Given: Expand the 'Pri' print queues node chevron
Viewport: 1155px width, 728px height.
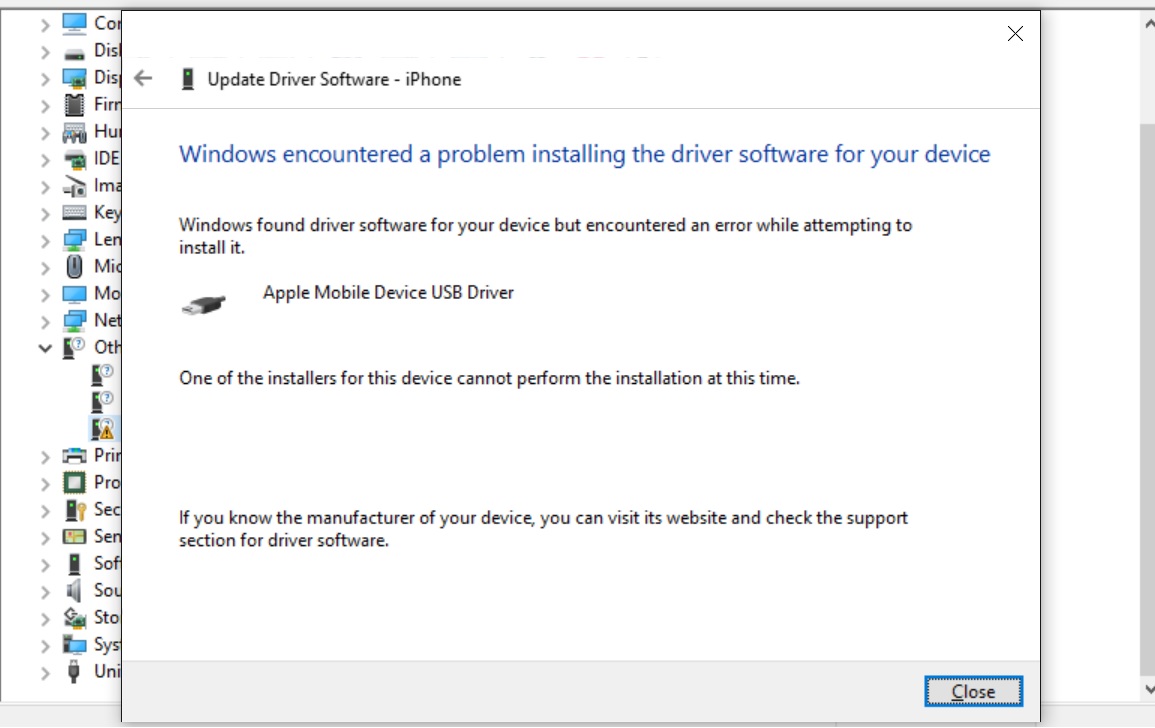Looking at the screenshot, I should pyautogui.click(x=45, y=457).
